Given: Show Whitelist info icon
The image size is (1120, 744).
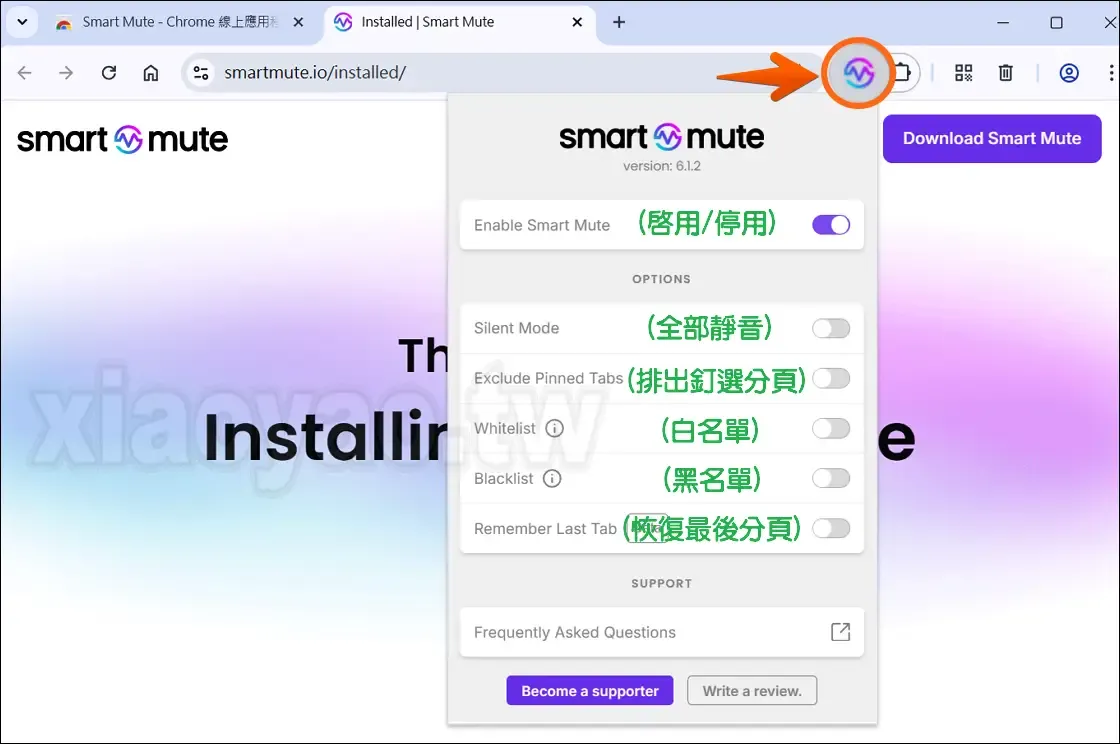Looking at the screenshot, I should click(x=554, y=428).
